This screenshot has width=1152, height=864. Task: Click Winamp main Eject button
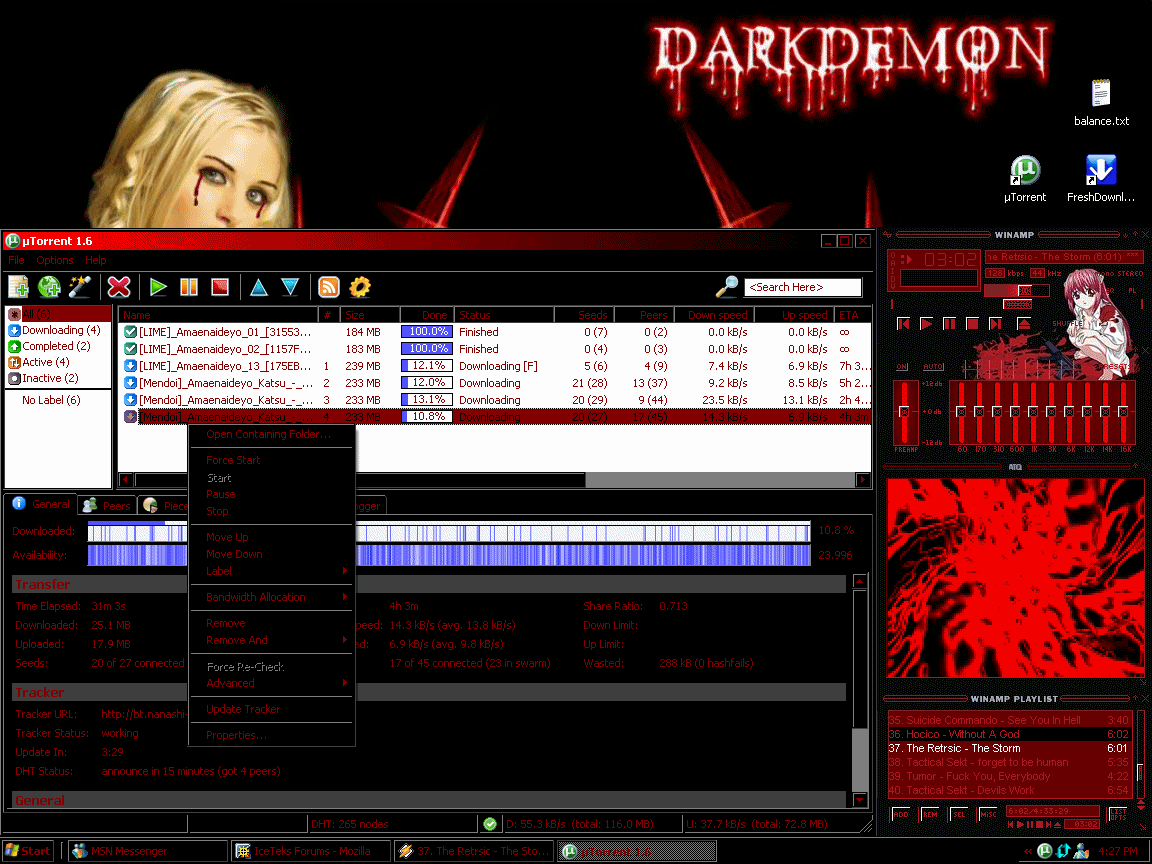[x=1023, y=323]
